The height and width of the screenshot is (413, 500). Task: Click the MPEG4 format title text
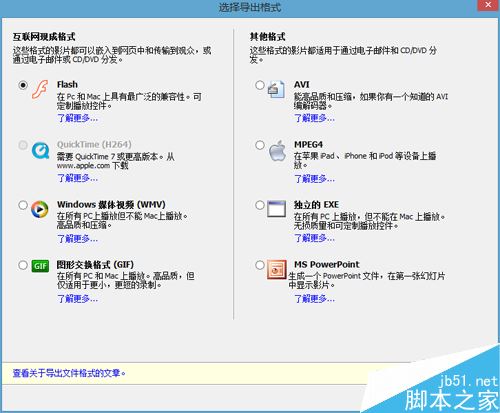coord(308,145)
